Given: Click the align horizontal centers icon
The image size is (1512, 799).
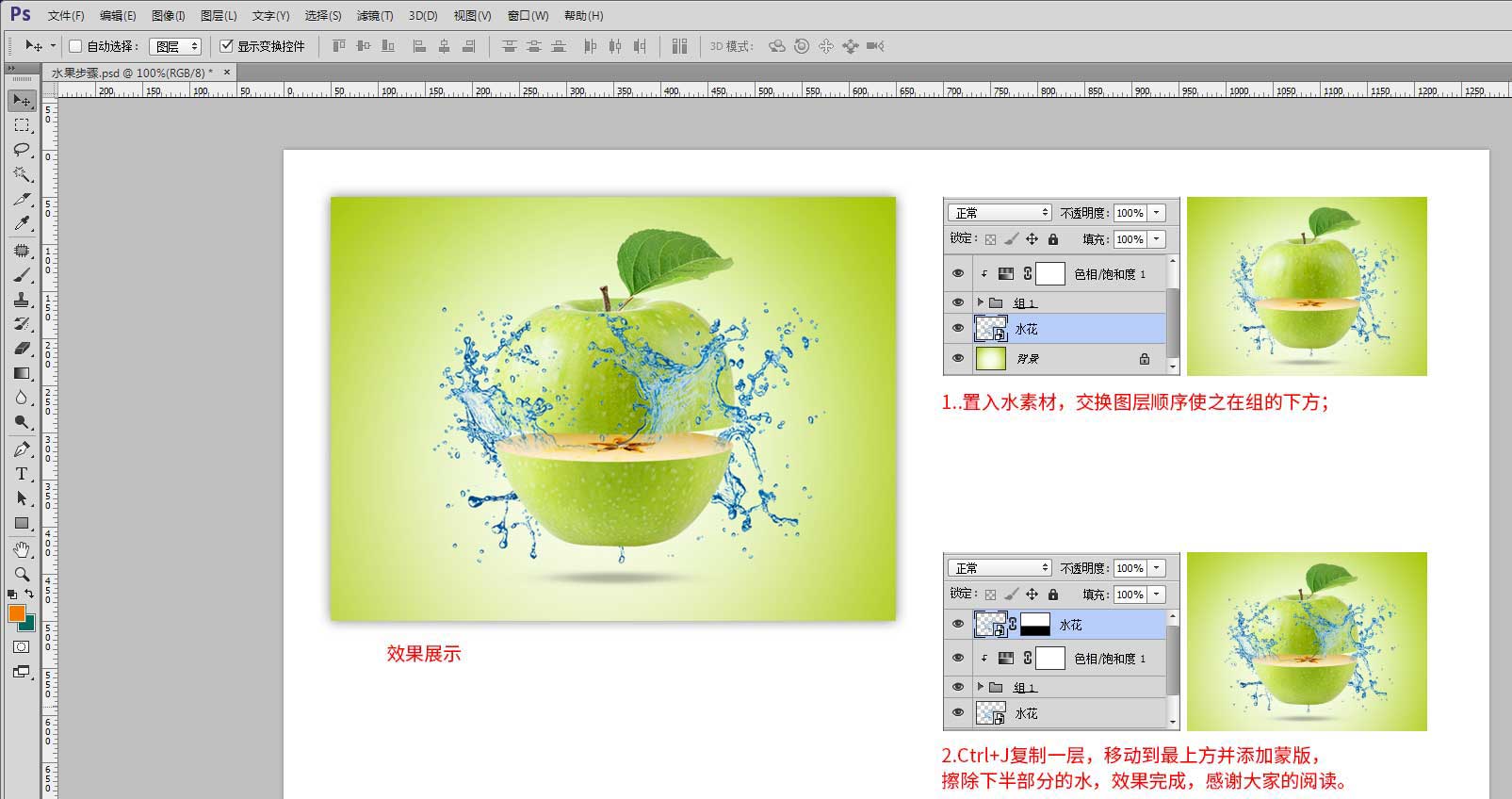Looking at the screenshot, I should [445, 46].
